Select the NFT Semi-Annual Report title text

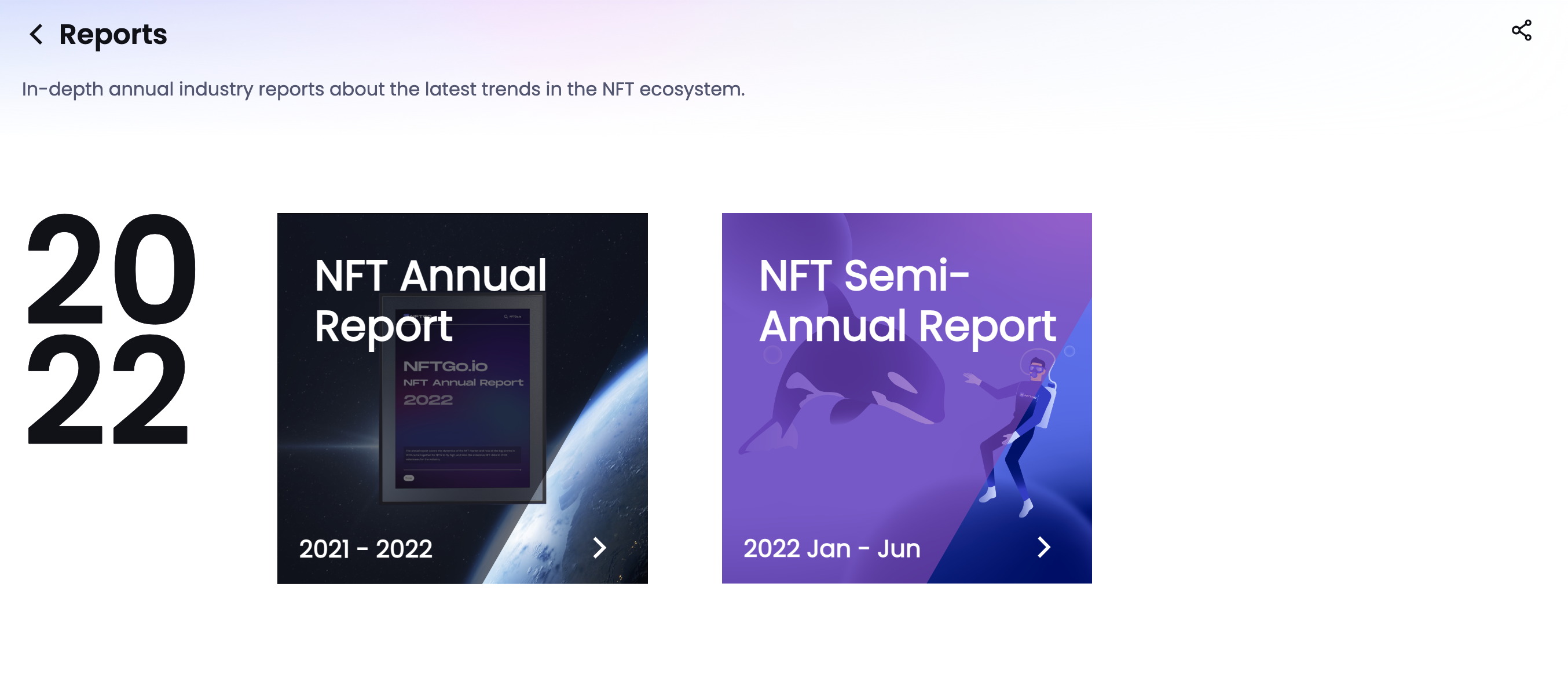coord(907,300)
